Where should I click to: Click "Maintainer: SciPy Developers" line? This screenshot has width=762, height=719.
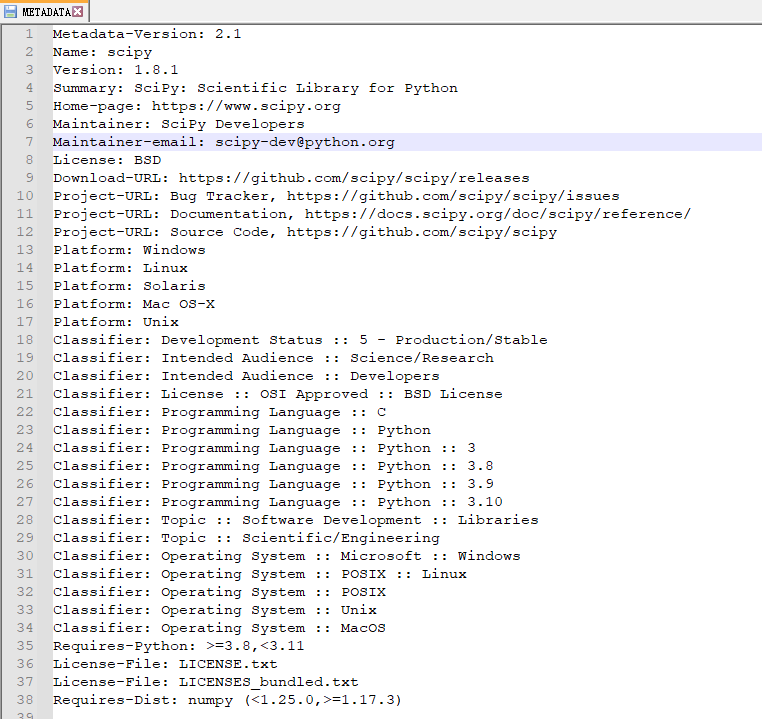(x=179, y=124)
